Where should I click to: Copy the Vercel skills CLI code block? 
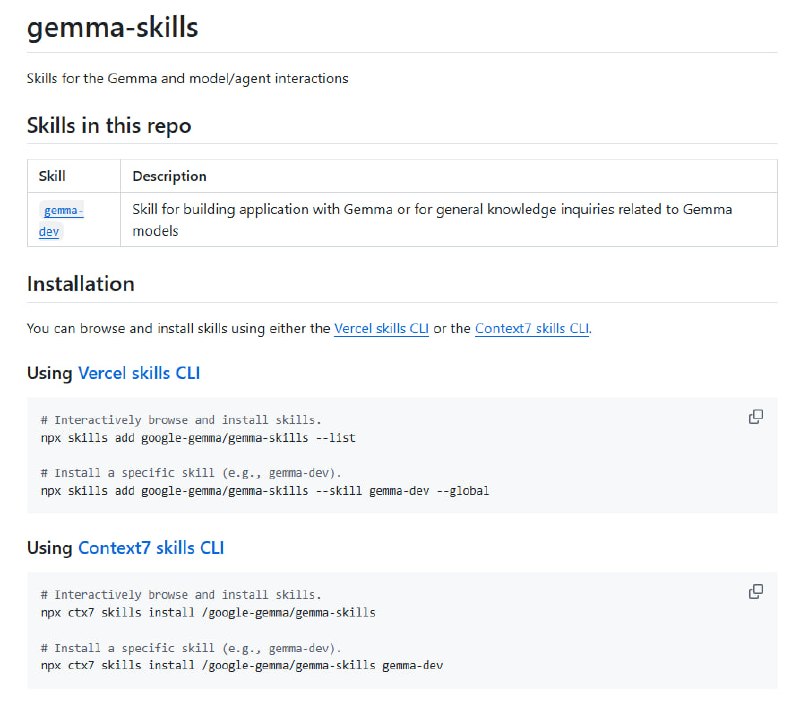click(756, 417)
